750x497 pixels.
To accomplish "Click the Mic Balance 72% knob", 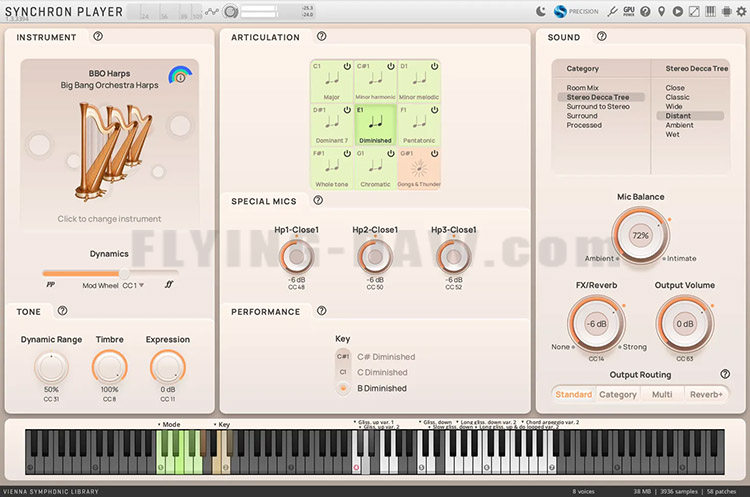I will 640,235.
